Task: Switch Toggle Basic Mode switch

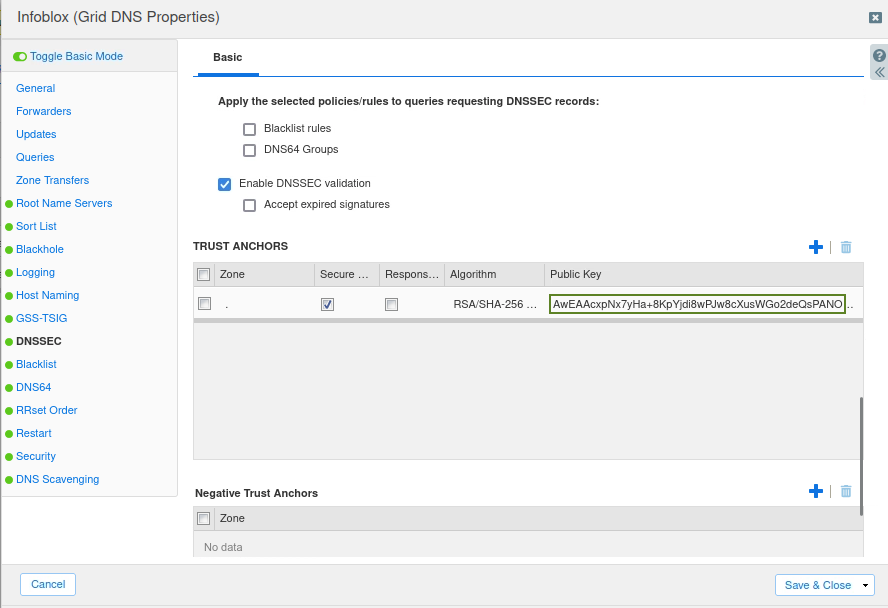Action: pos(20,57)
